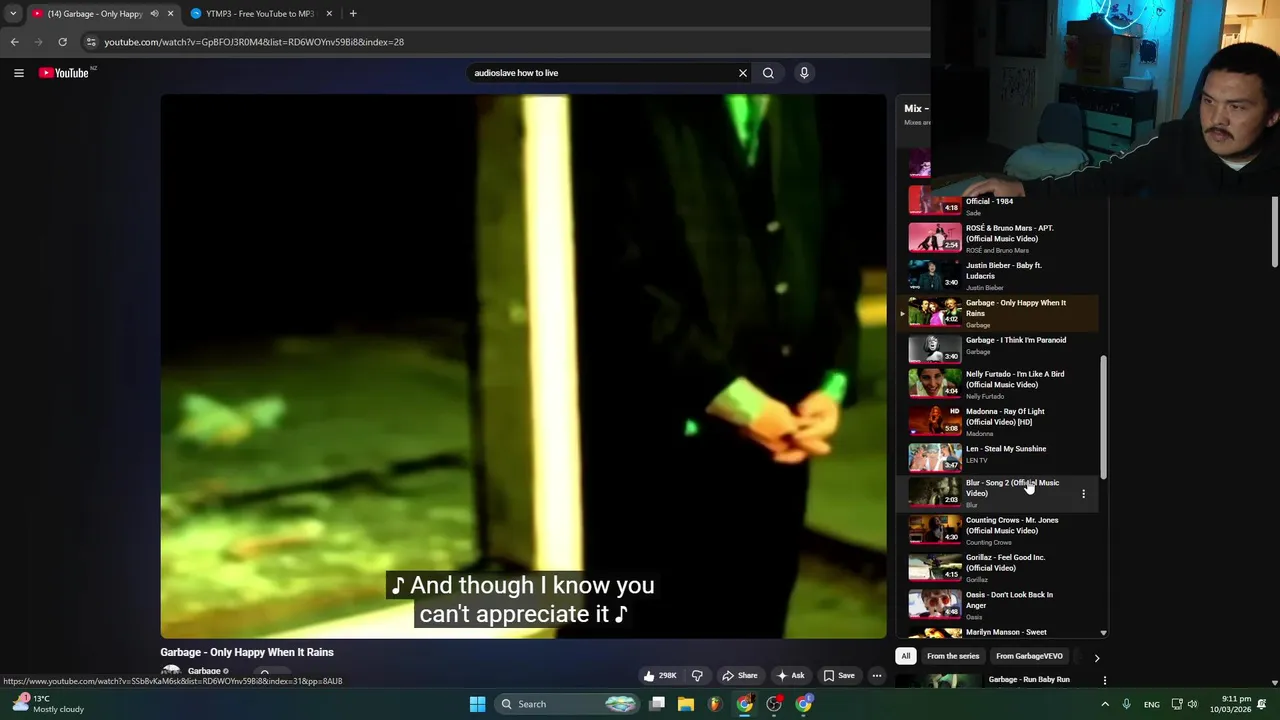The image size is (1280, 720).
Task: Dislike the Garbage video
Action: [x=697, y=676]
